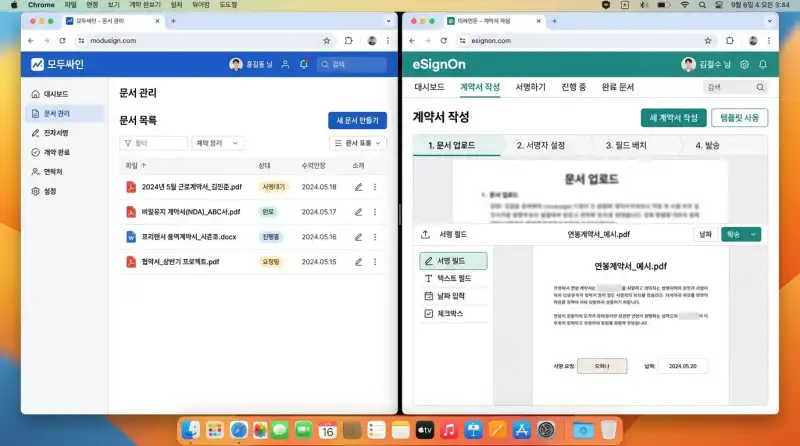
Task: Click the upload icon in the field toolbar
Action: (424, 235)
